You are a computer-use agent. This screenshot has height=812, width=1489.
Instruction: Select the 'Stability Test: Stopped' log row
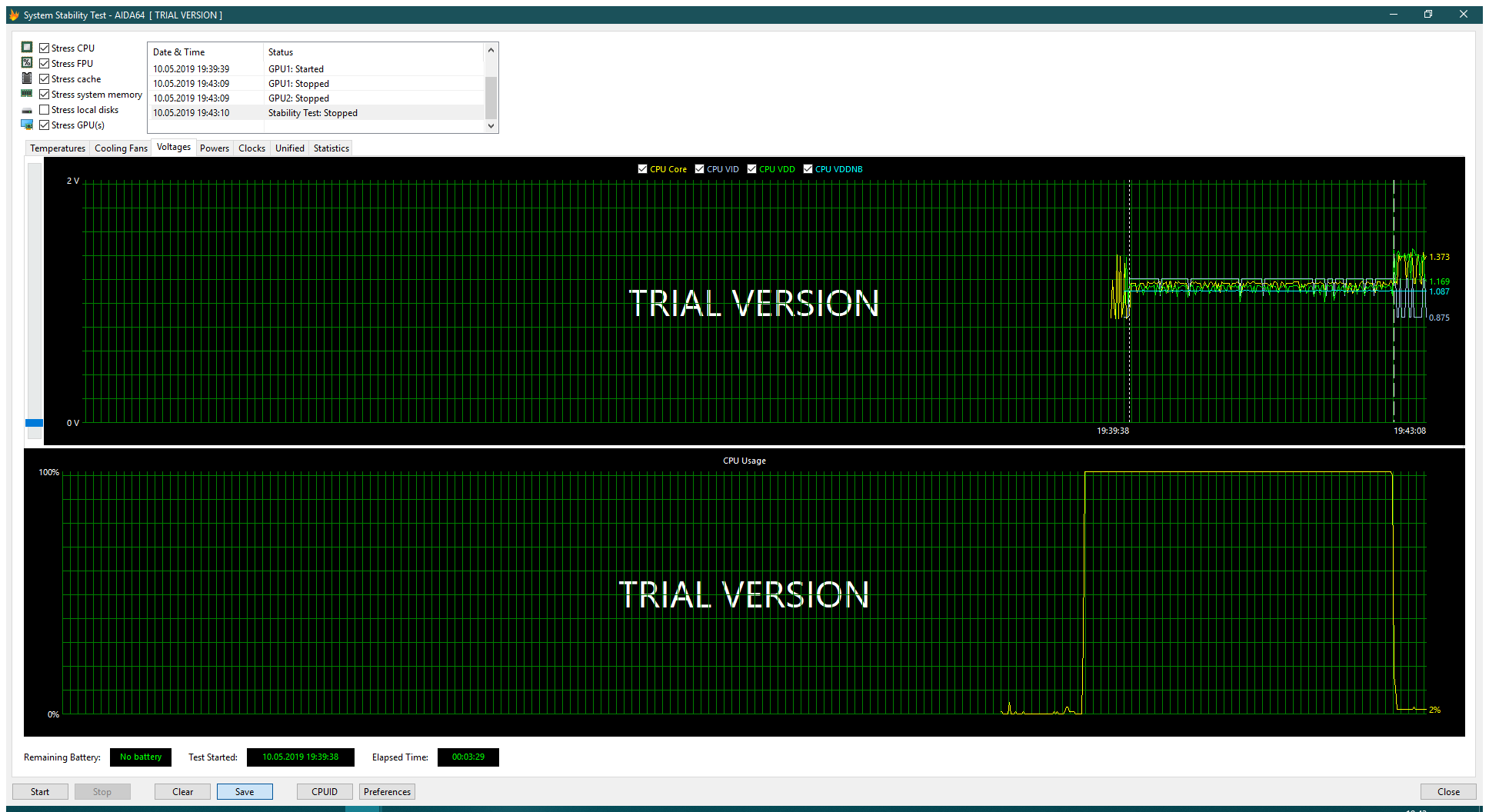click(316, 113)
